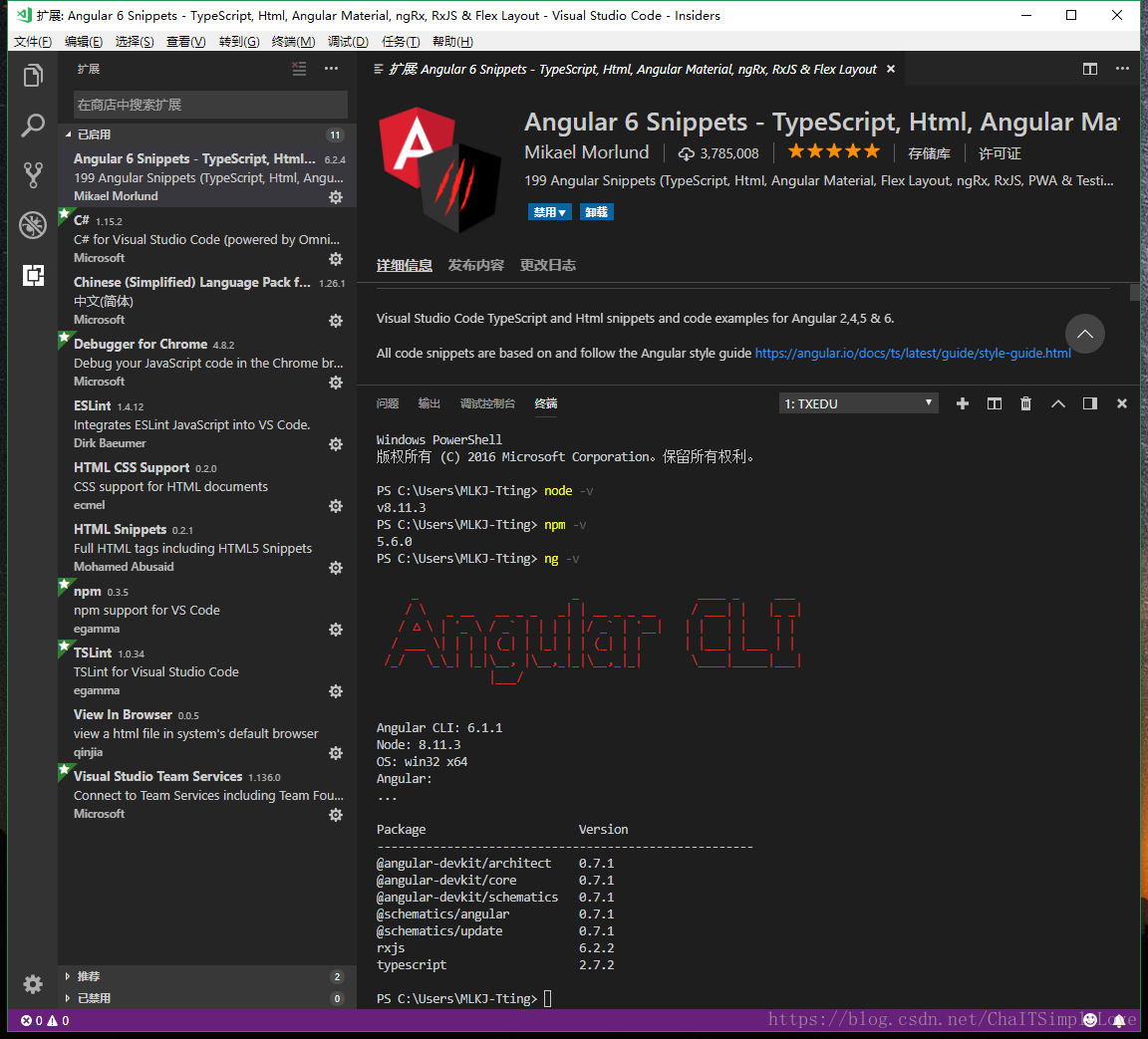Move panel to the right side

tap(1090, 403)
